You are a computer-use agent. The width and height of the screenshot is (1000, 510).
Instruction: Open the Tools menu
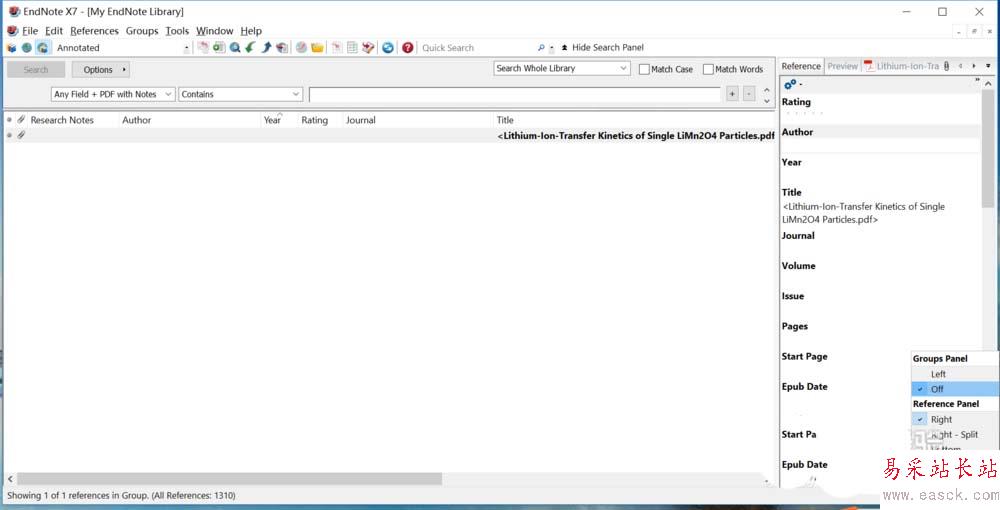coord(177,31)
